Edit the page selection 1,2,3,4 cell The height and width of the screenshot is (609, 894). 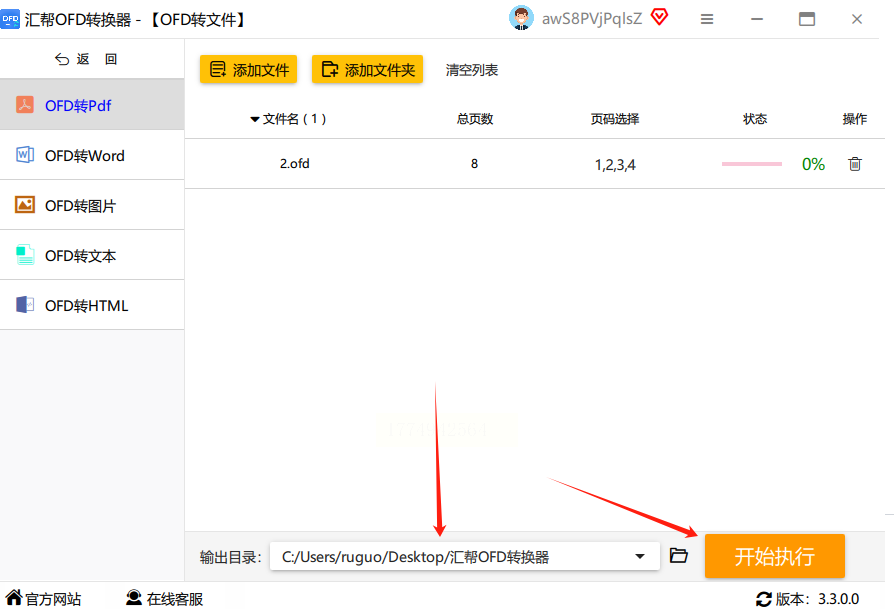615,165
